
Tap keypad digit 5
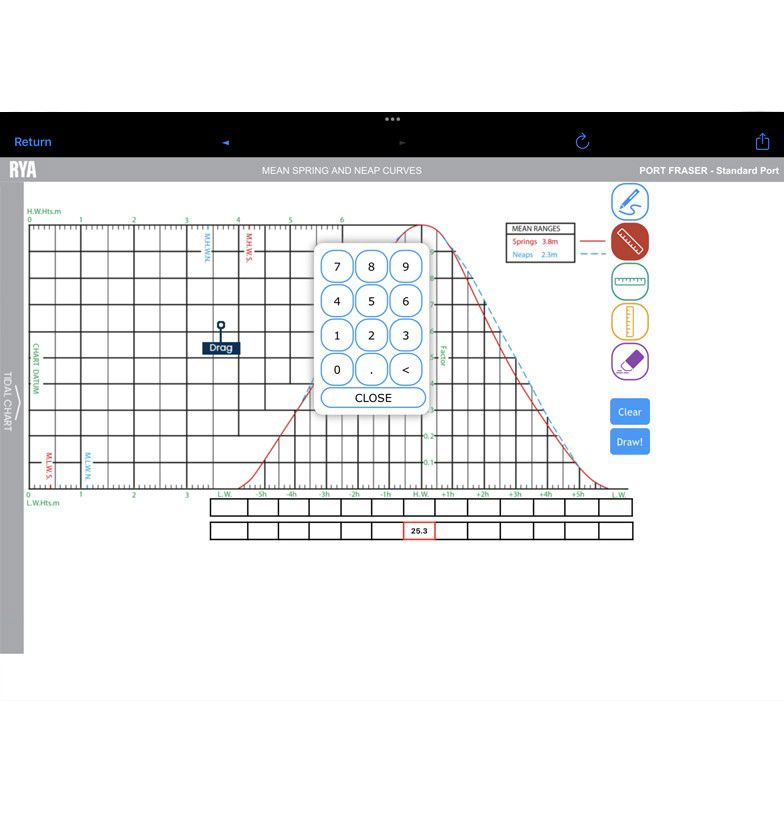pyautogui.click(x=371, y=301)
